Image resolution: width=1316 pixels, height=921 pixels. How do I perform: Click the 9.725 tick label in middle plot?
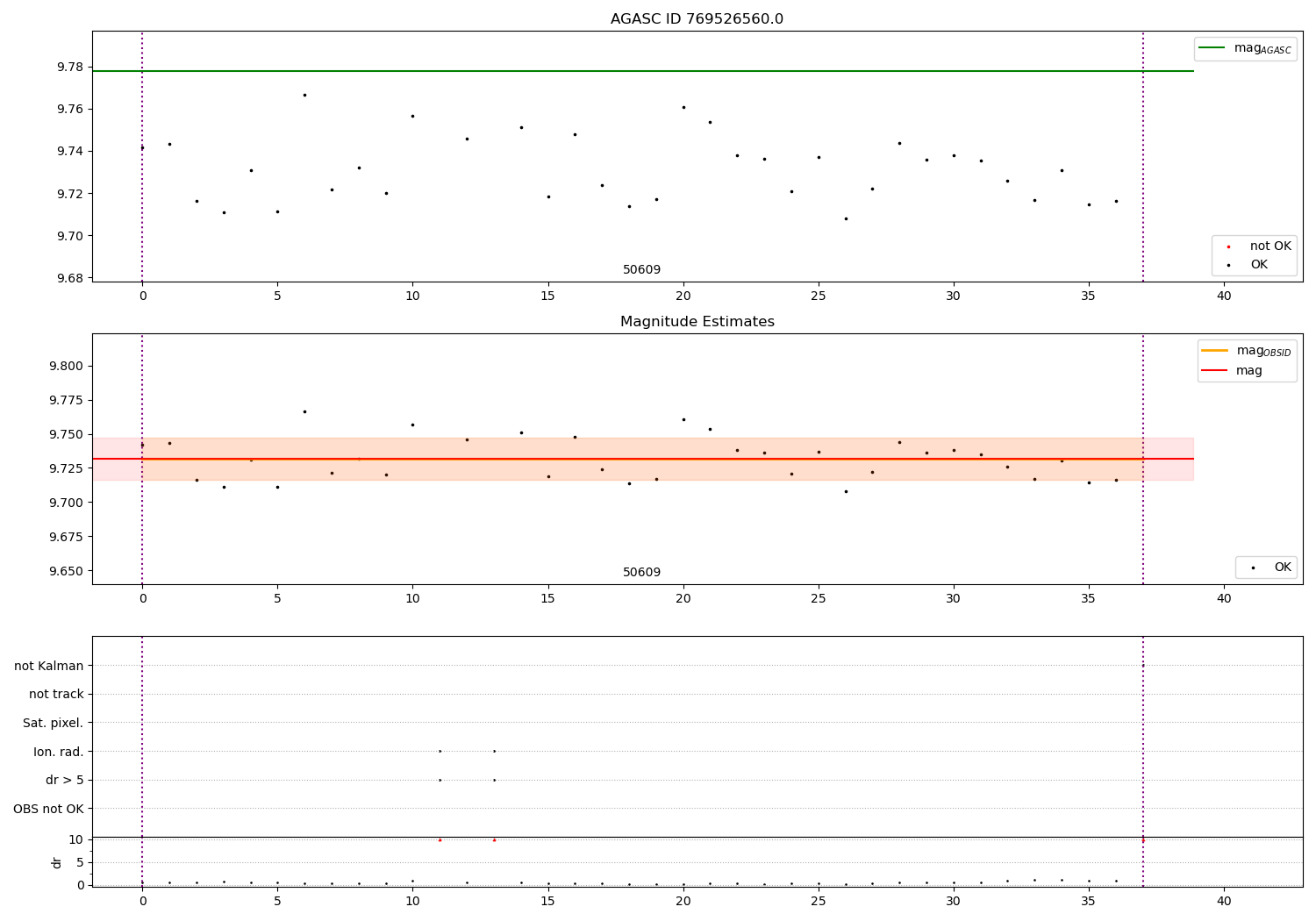[67, 468]
